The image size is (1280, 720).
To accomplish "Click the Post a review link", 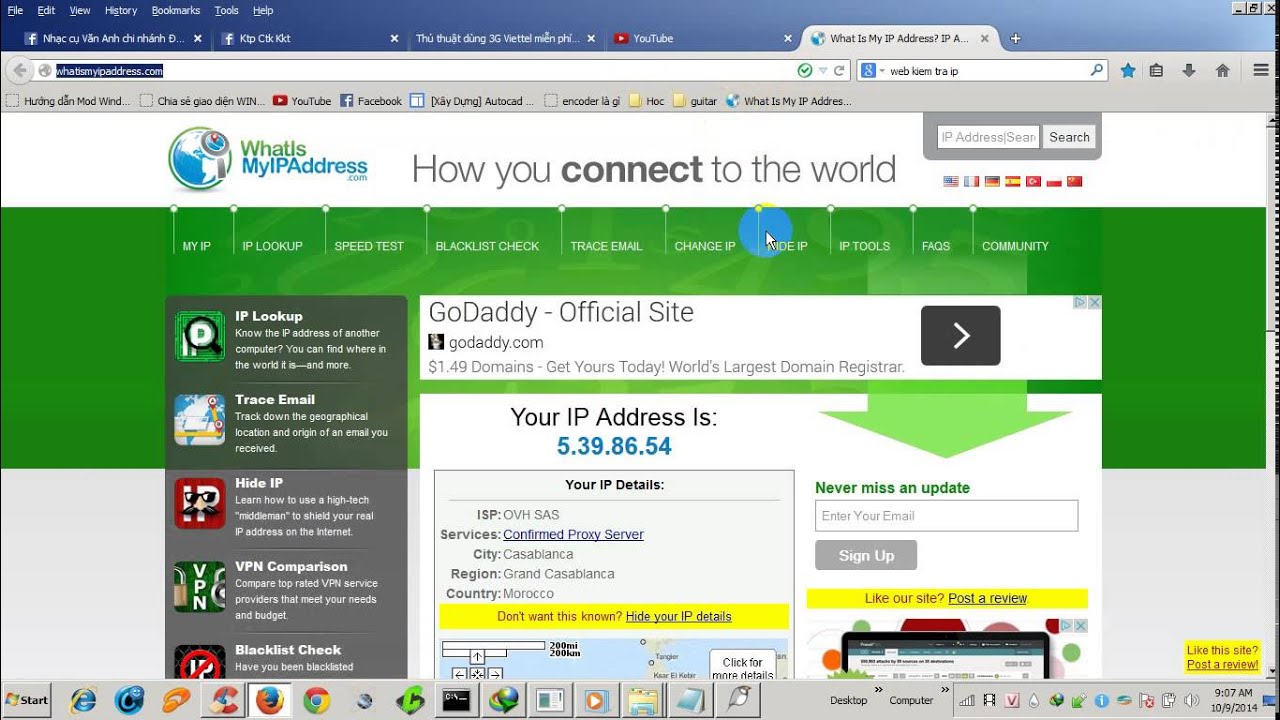I will coord(987,598).
